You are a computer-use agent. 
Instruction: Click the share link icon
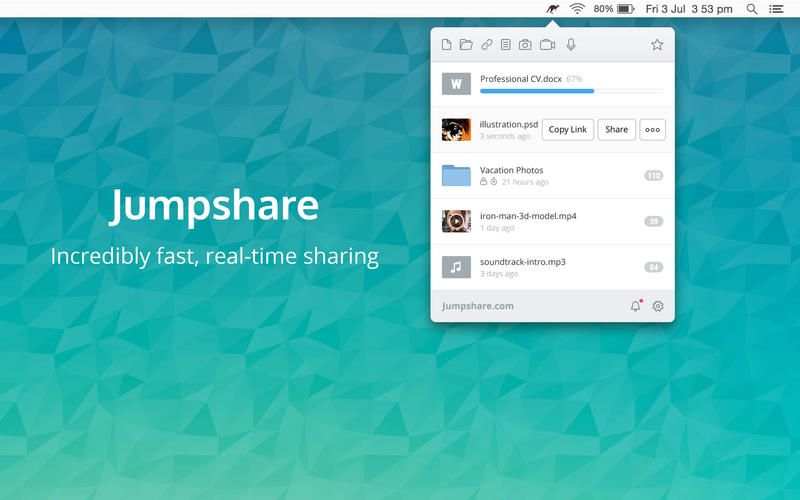coord(487,44)
